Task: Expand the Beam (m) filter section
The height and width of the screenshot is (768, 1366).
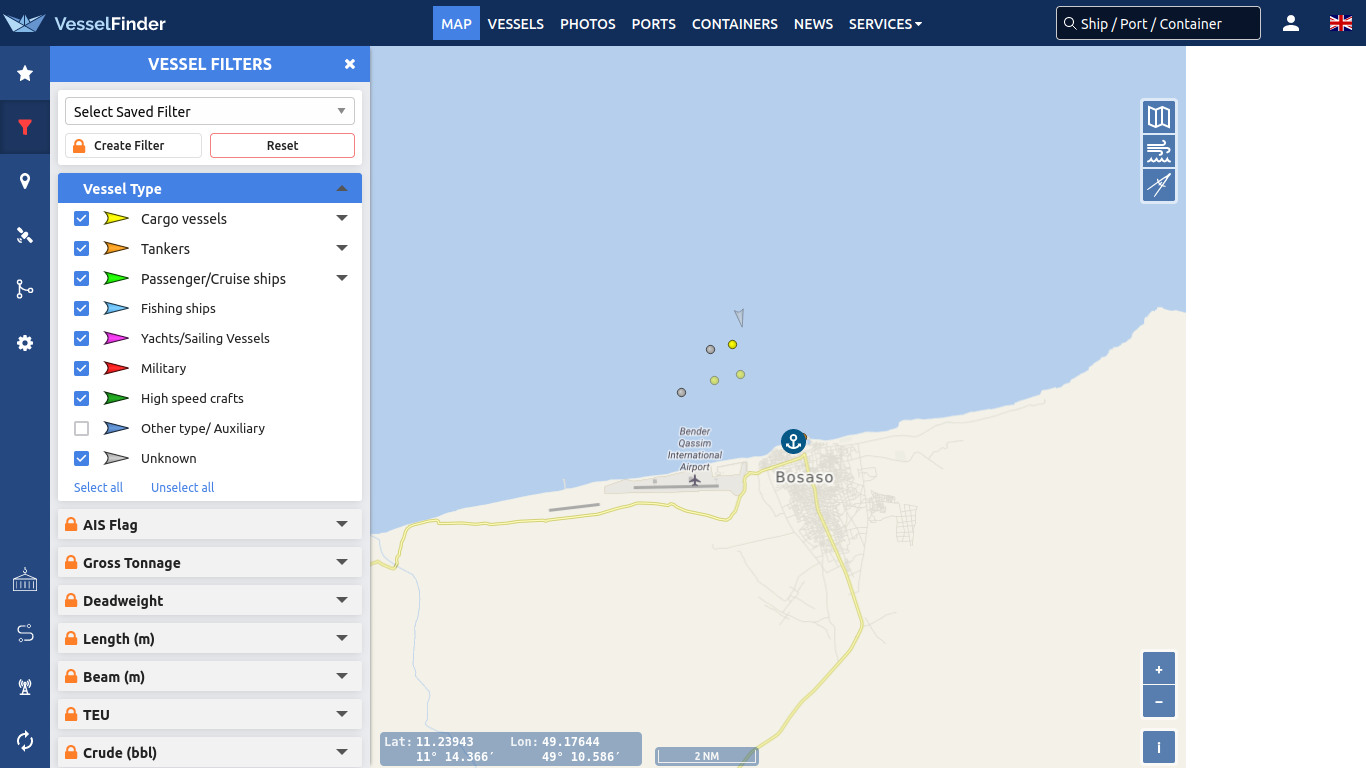Action: (x=210, y=676)
